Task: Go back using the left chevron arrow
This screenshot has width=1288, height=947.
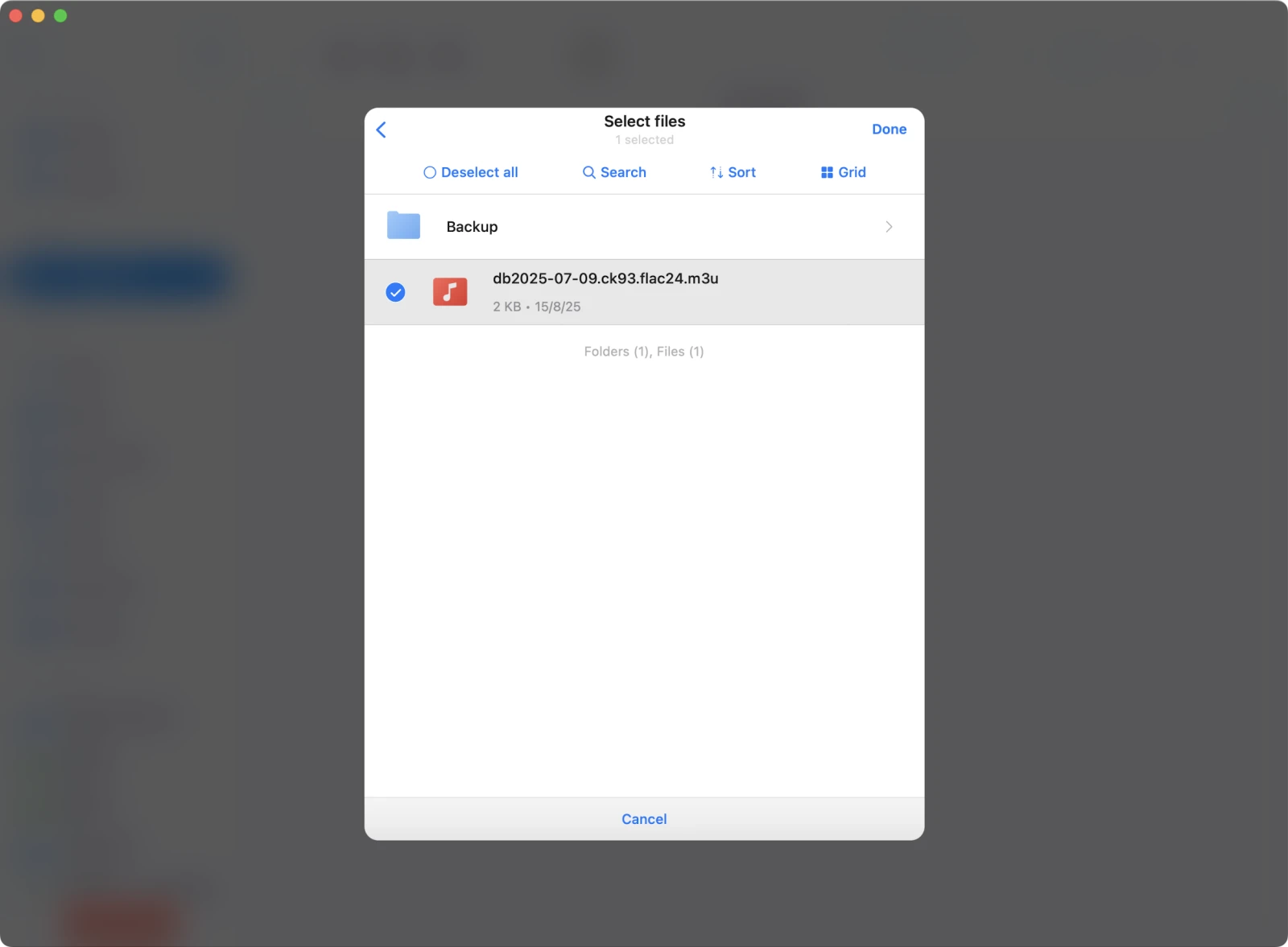Action: [382, 130]
